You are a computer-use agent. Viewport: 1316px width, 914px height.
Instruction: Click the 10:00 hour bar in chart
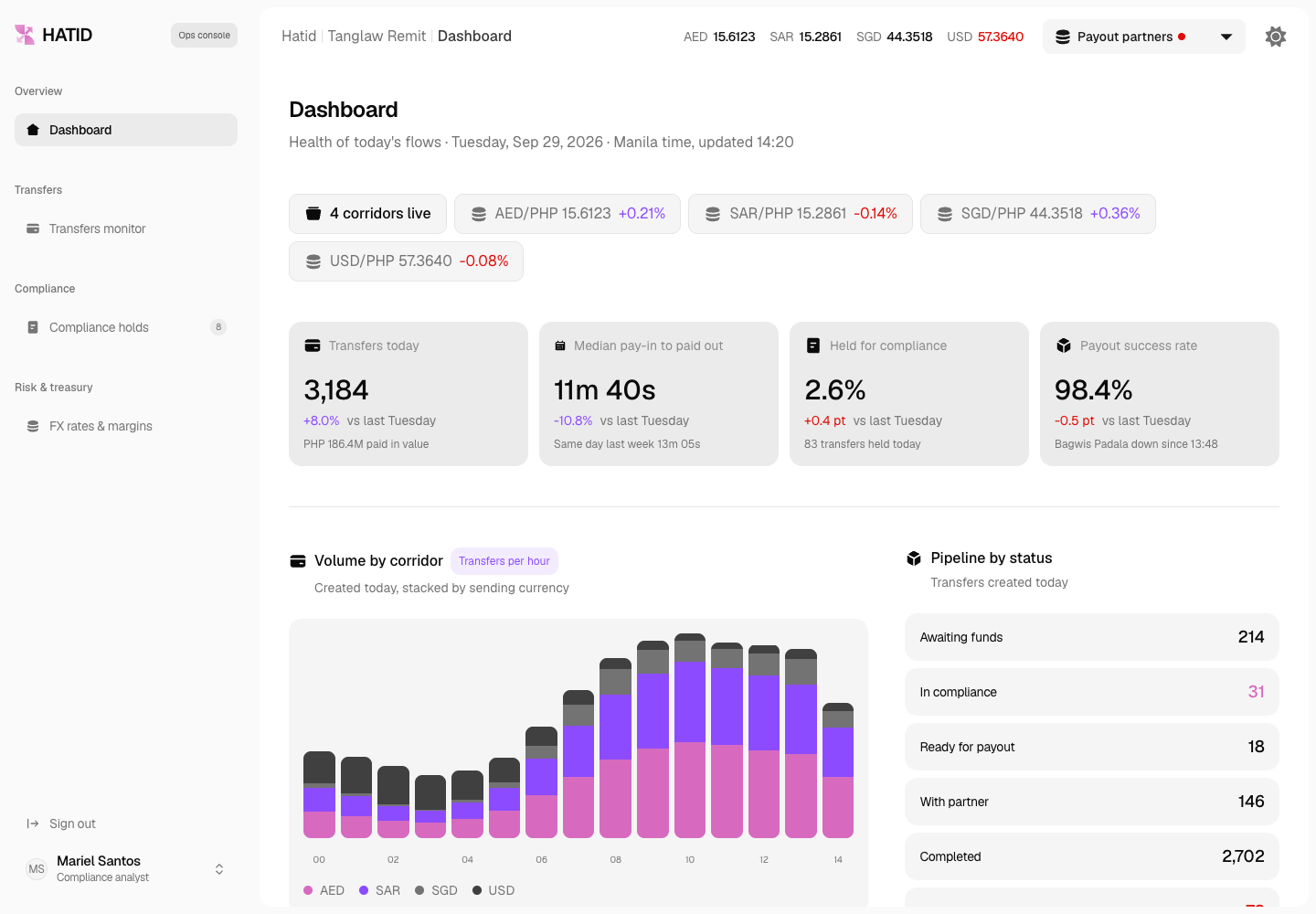click(690, 736)
